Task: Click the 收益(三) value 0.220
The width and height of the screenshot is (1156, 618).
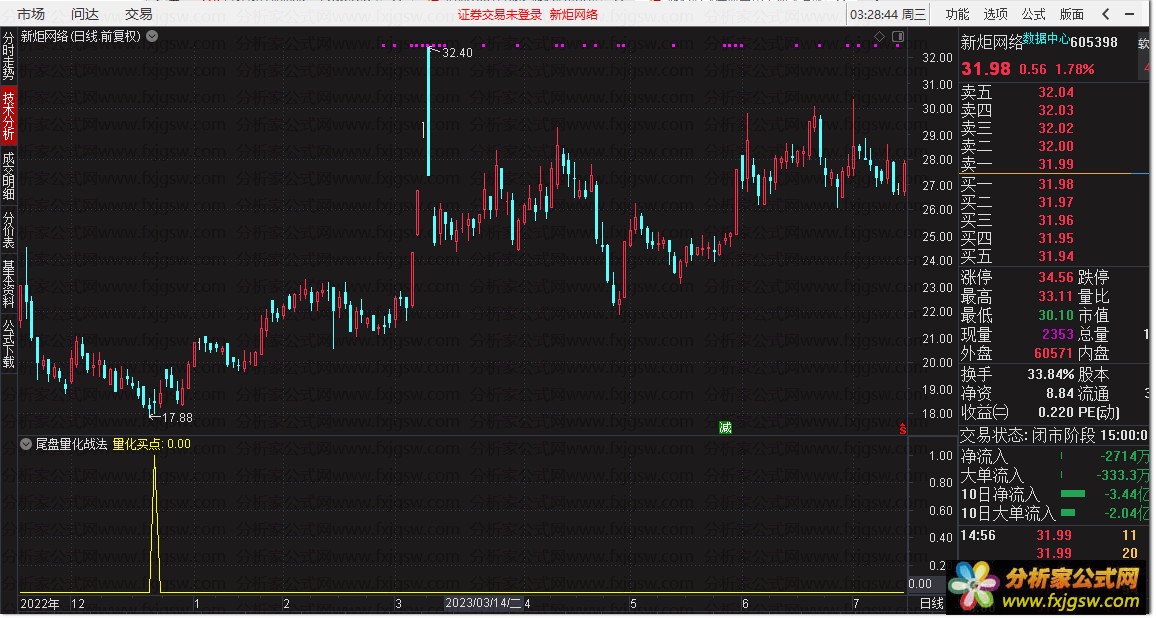Action: [x=1056, y=412]
